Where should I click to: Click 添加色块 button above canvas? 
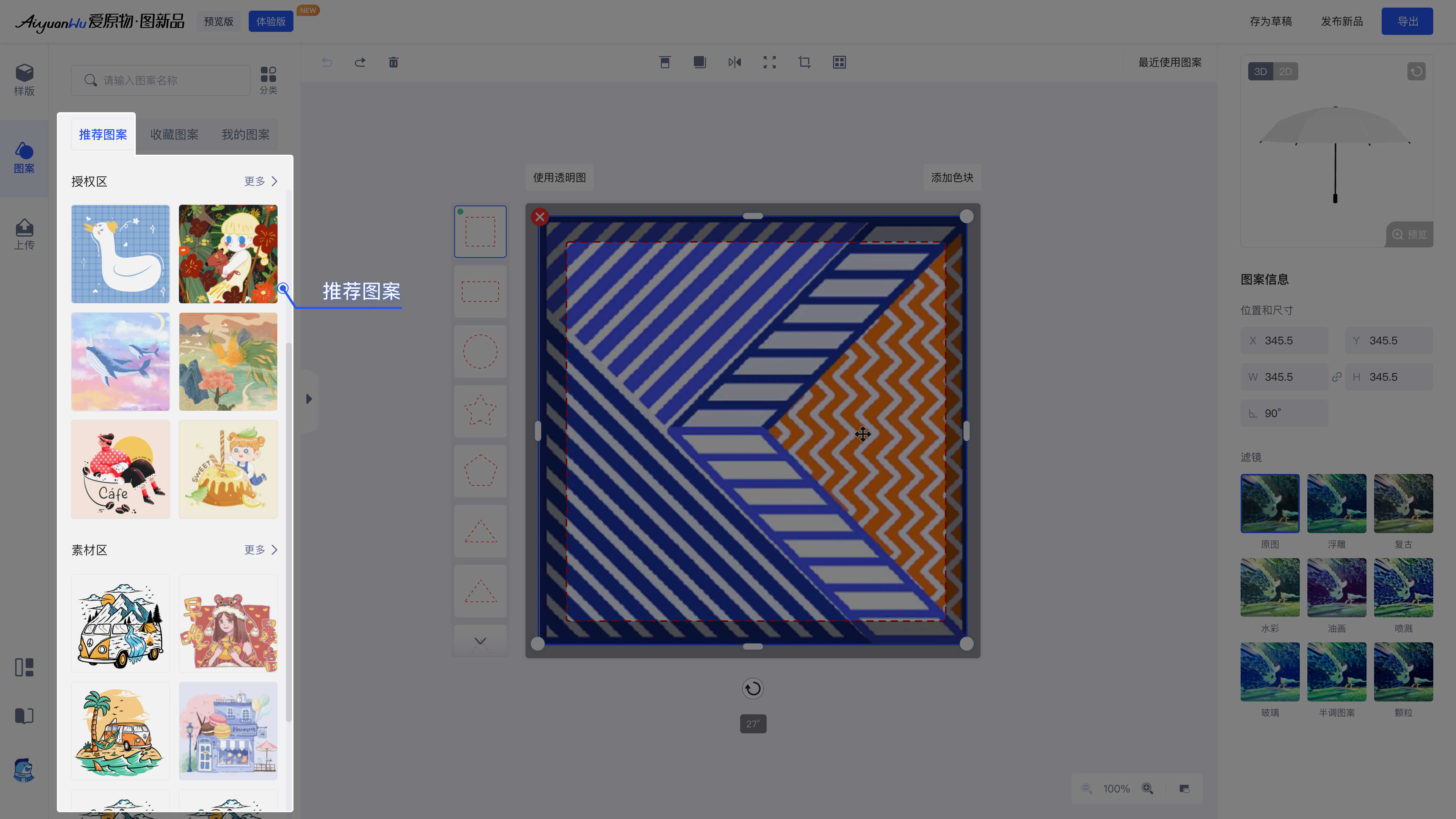point(952,177)
